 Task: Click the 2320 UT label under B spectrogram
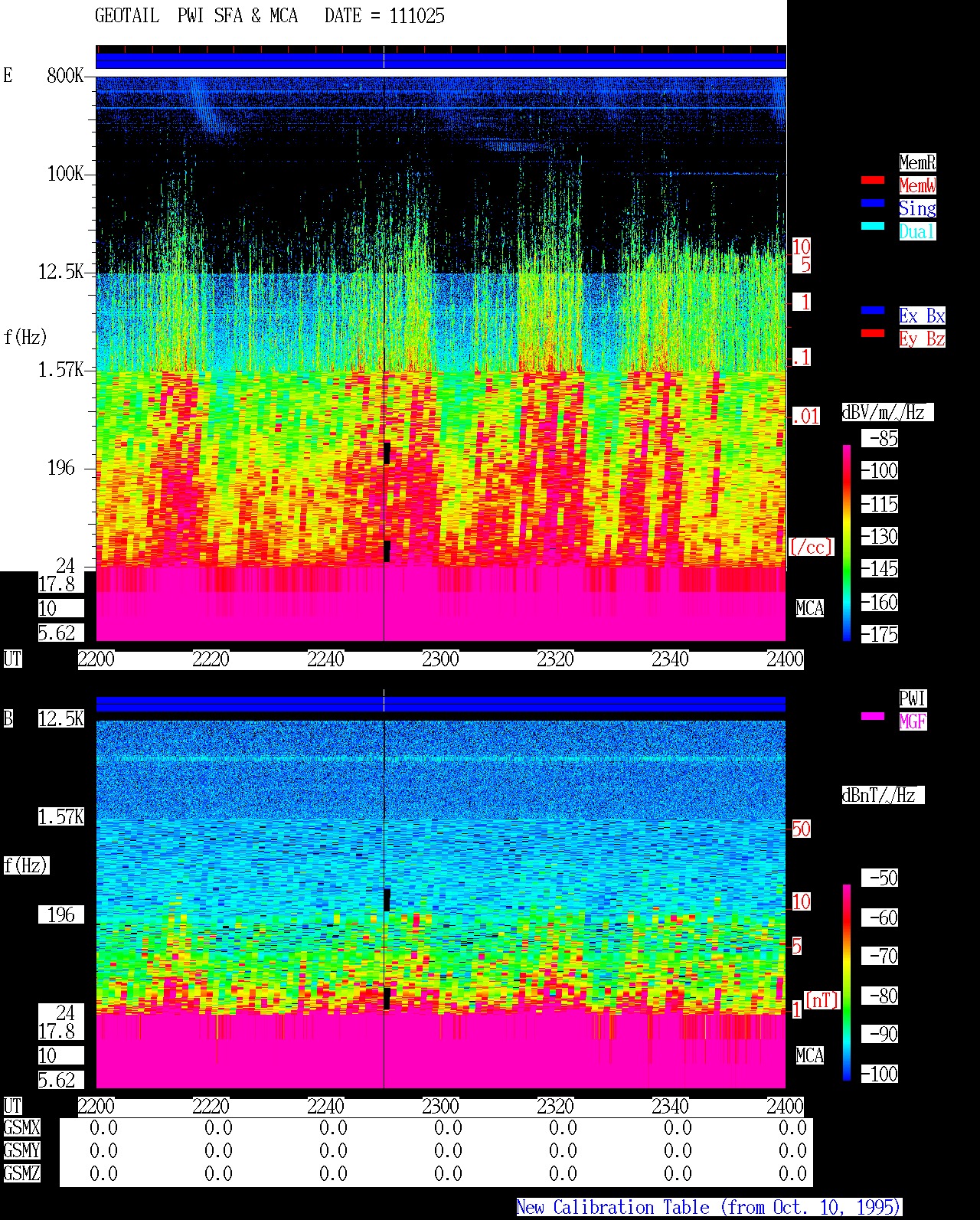(x=555, y=1107)
